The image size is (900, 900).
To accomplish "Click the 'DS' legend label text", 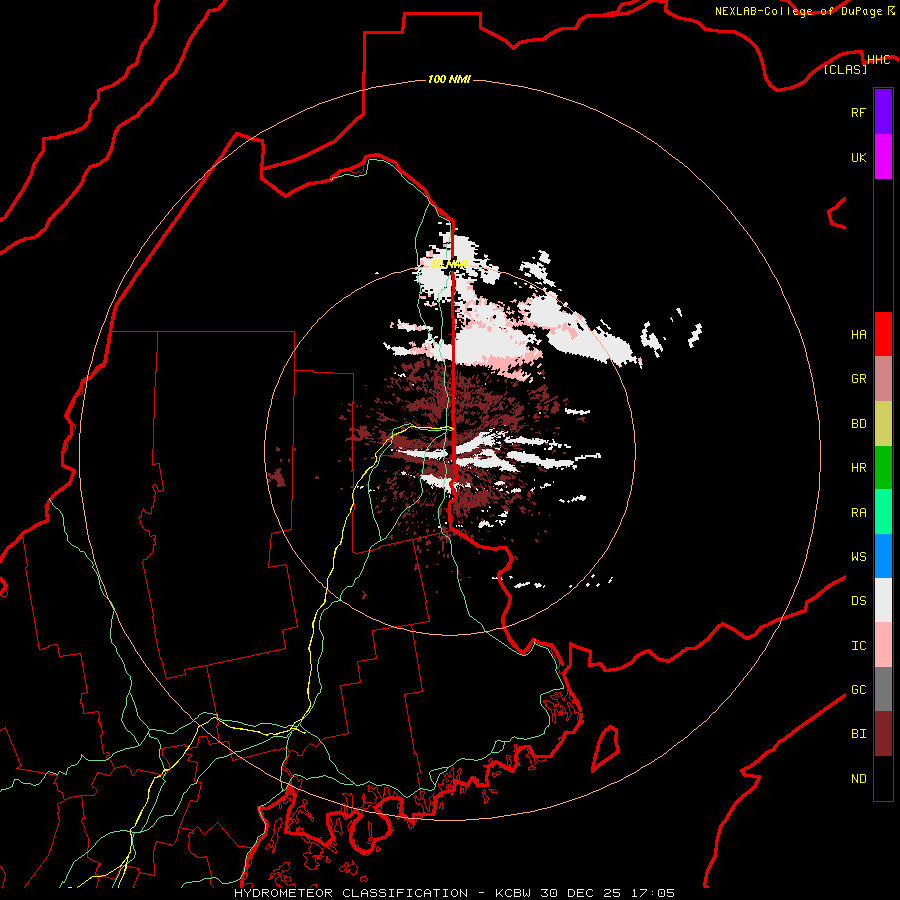I will (x=858, y=600).
